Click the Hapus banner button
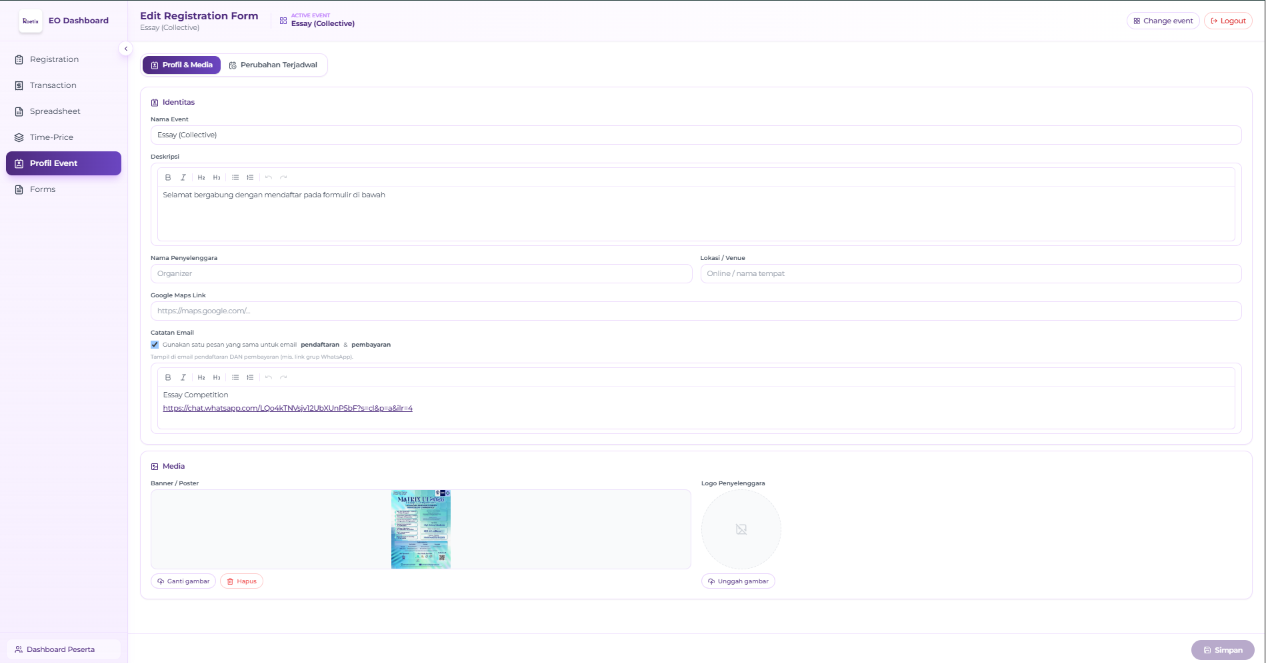 (x=241, y=581)
